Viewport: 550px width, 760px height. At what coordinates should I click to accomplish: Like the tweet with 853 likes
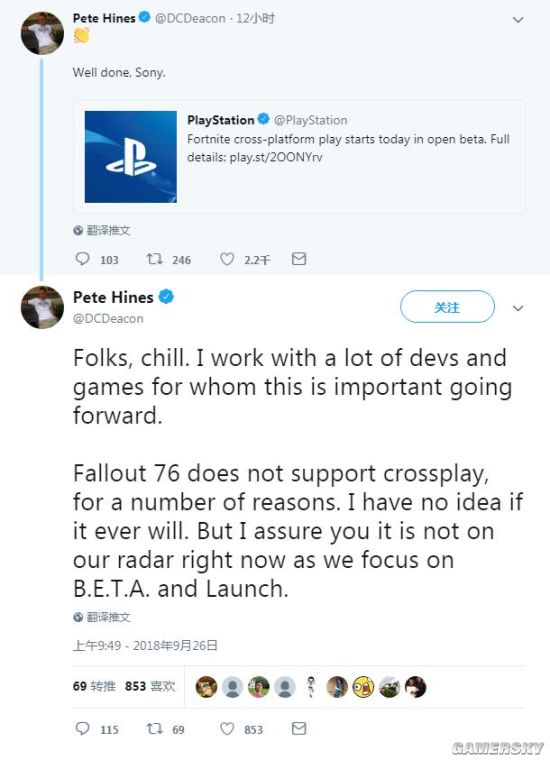pos(227,728)
